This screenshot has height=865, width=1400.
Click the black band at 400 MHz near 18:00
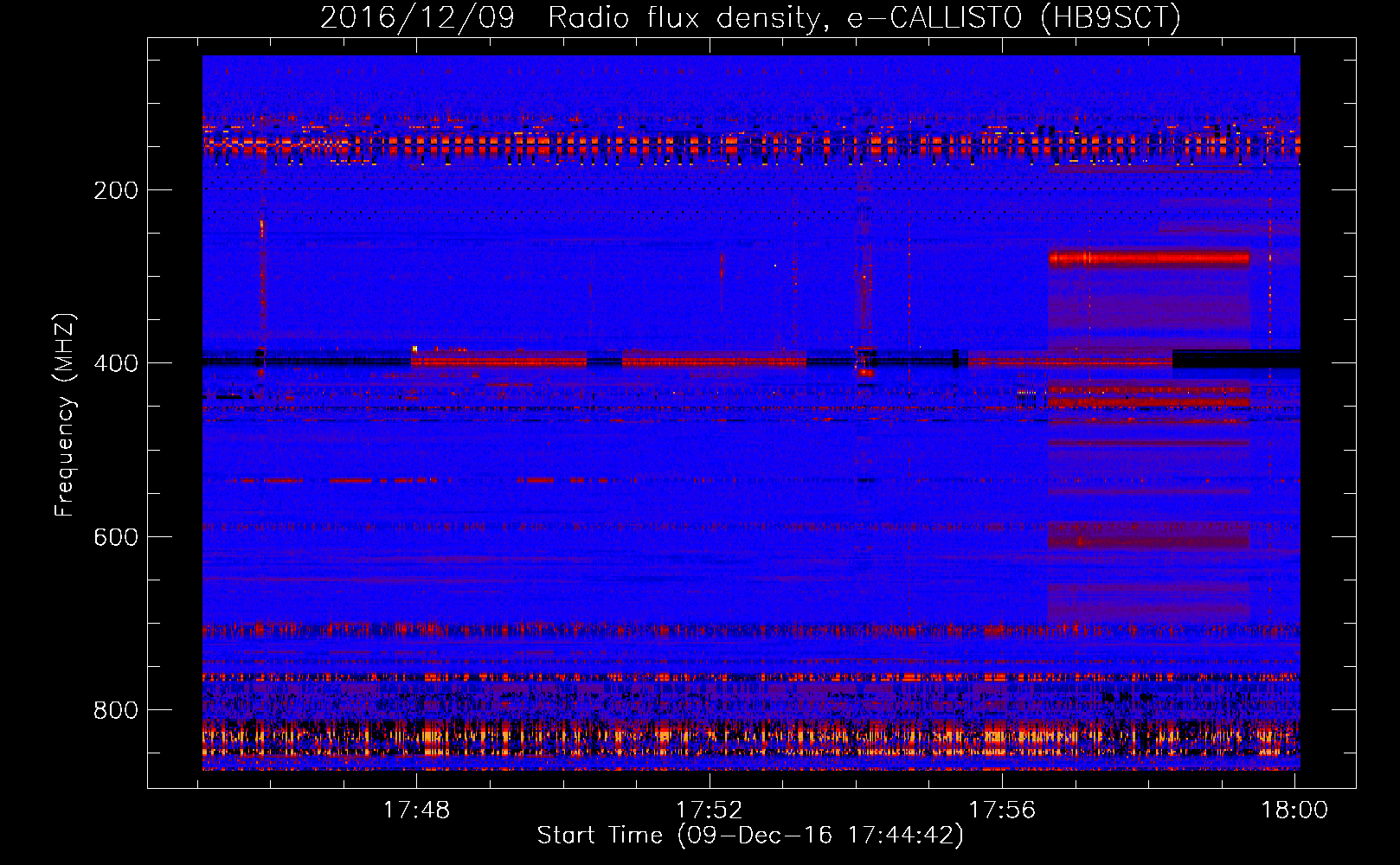pyautogui.click(x=1236, y=359)
